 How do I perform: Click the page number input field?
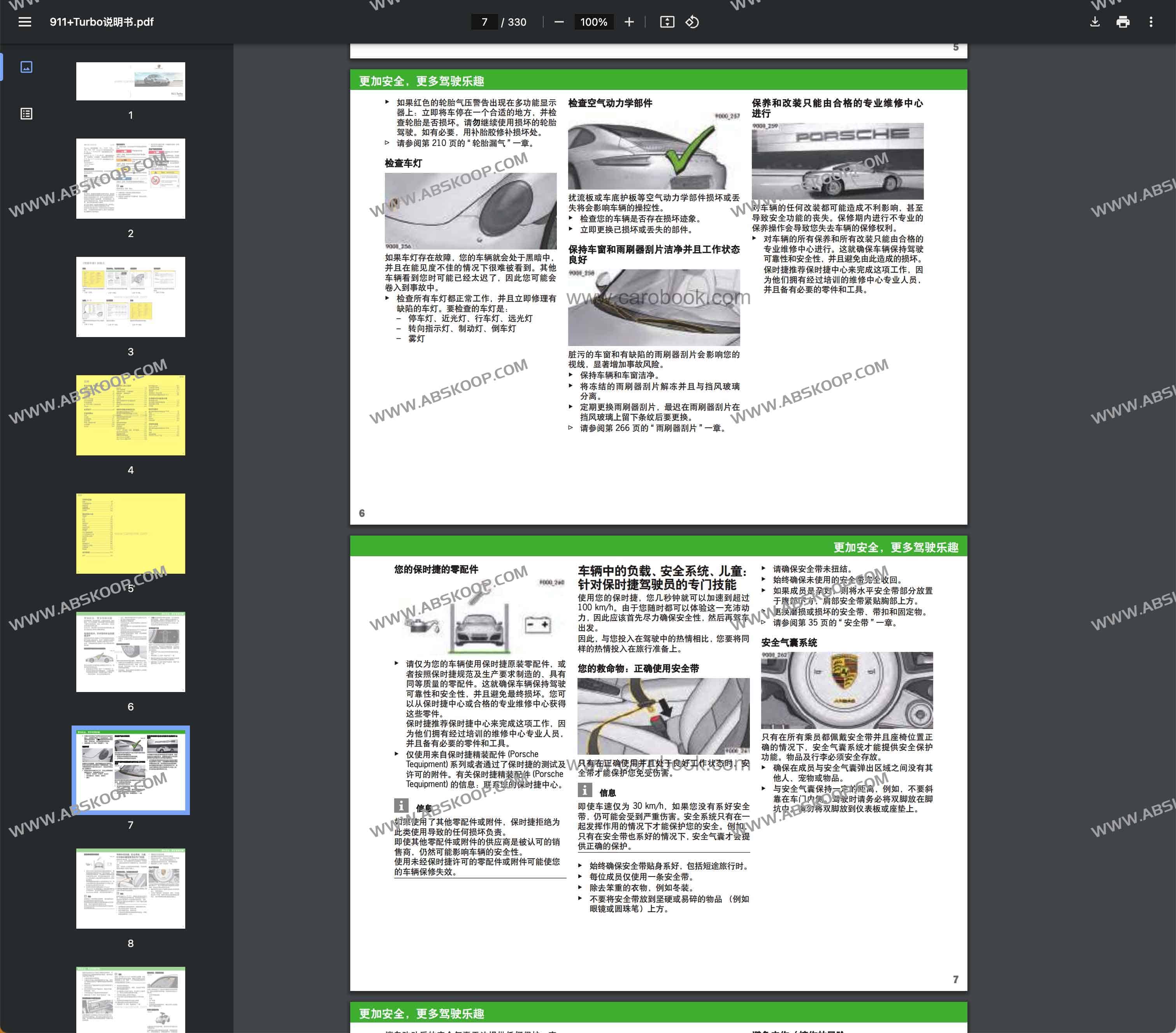[484, 22]
